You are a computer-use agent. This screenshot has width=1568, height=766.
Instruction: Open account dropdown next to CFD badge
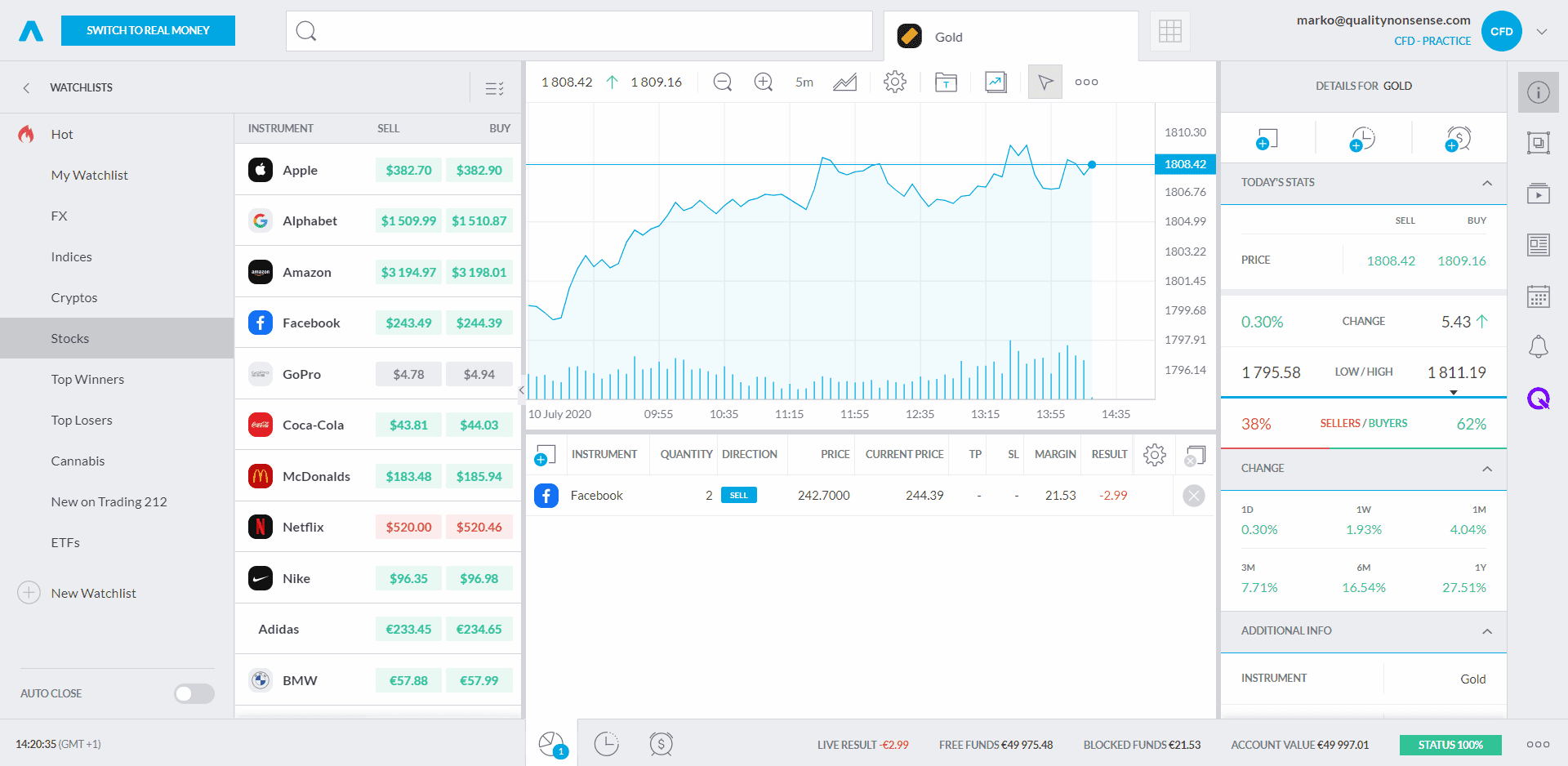coord(1541,32)
